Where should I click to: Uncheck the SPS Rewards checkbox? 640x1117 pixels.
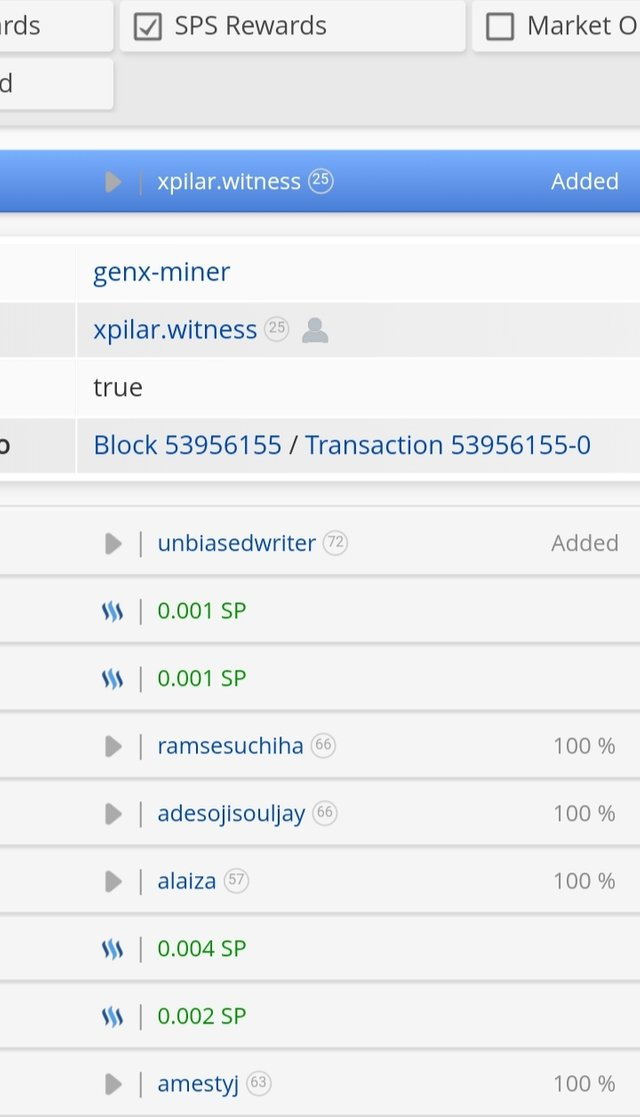tap(148, 27)
